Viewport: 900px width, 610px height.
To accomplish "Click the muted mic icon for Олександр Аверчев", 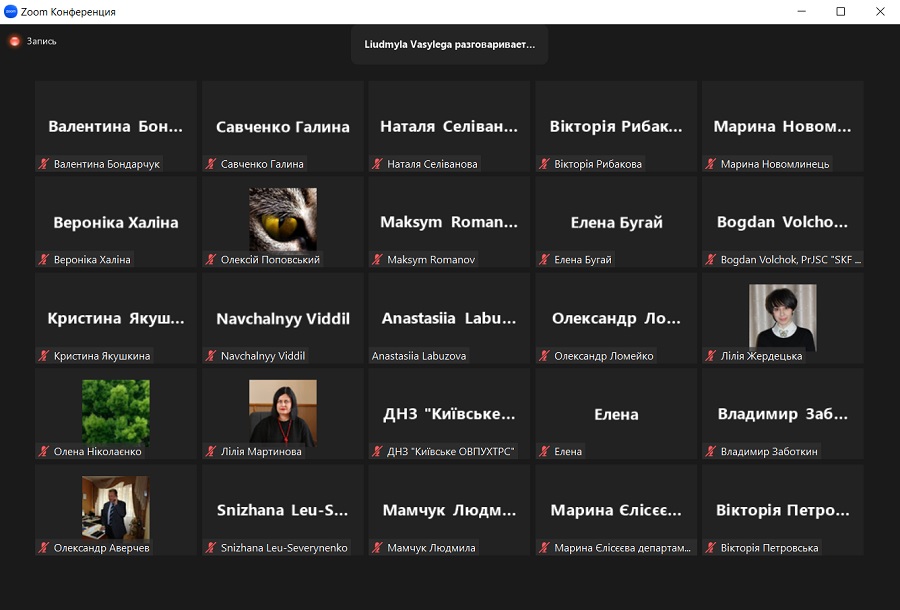I will (x=44, y=548).
